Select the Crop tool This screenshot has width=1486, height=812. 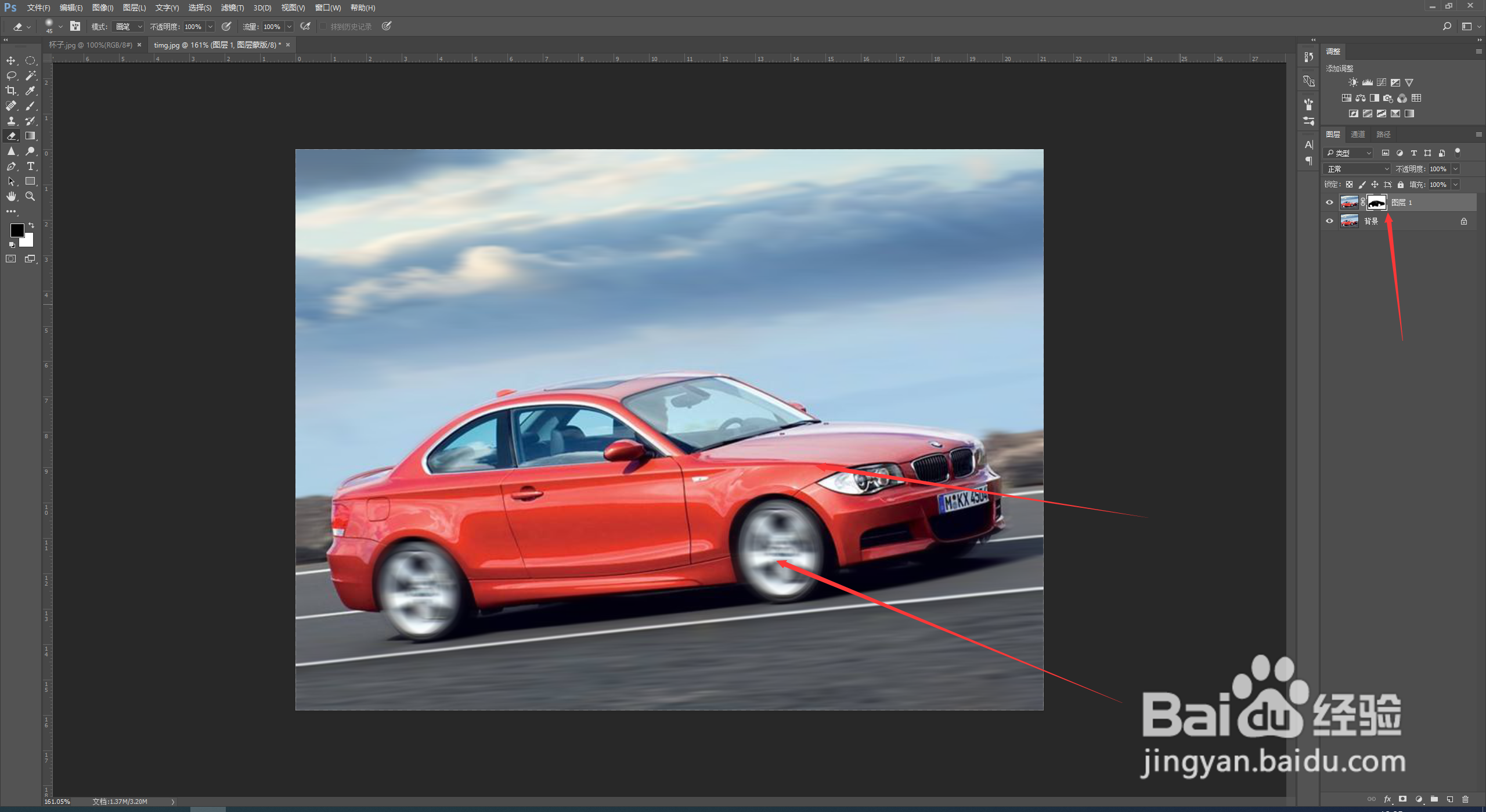(x=11, y=91)
